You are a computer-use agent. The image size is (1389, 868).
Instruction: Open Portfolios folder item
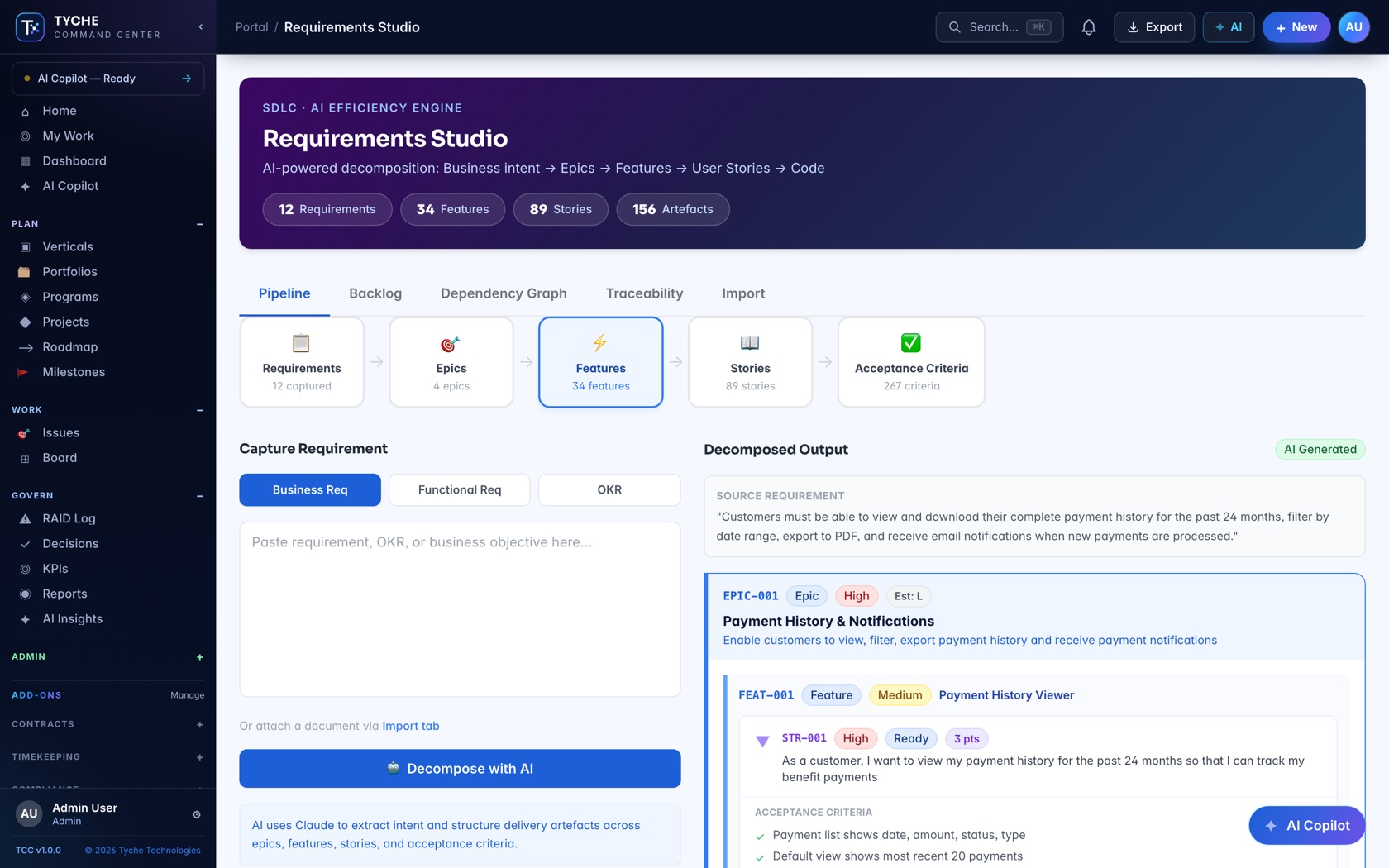coord(107,272)
